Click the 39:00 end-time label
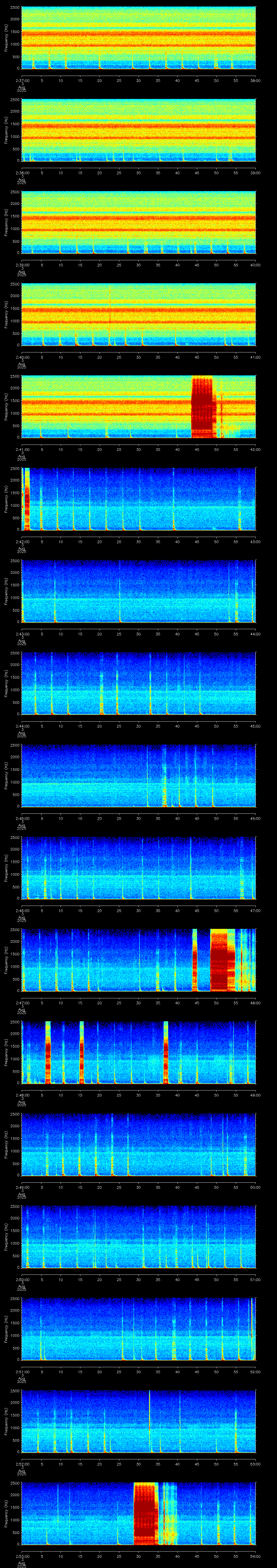This screenshot has width=277, height=1568. [255, 173]
